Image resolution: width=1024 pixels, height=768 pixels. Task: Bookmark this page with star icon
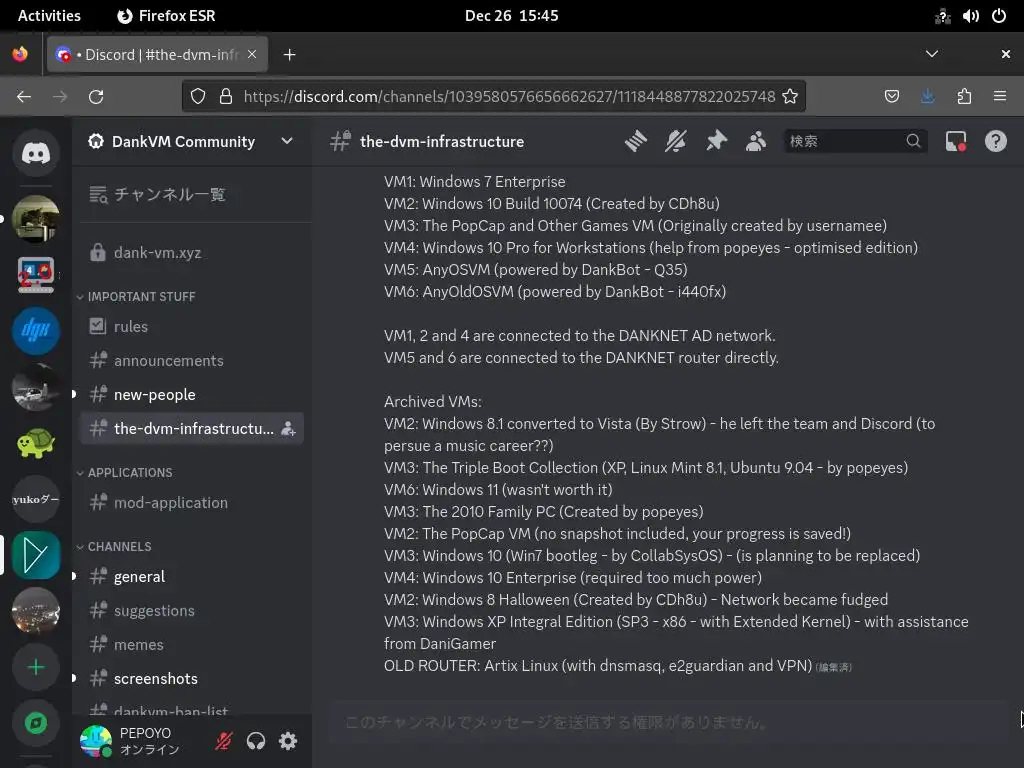790,97
